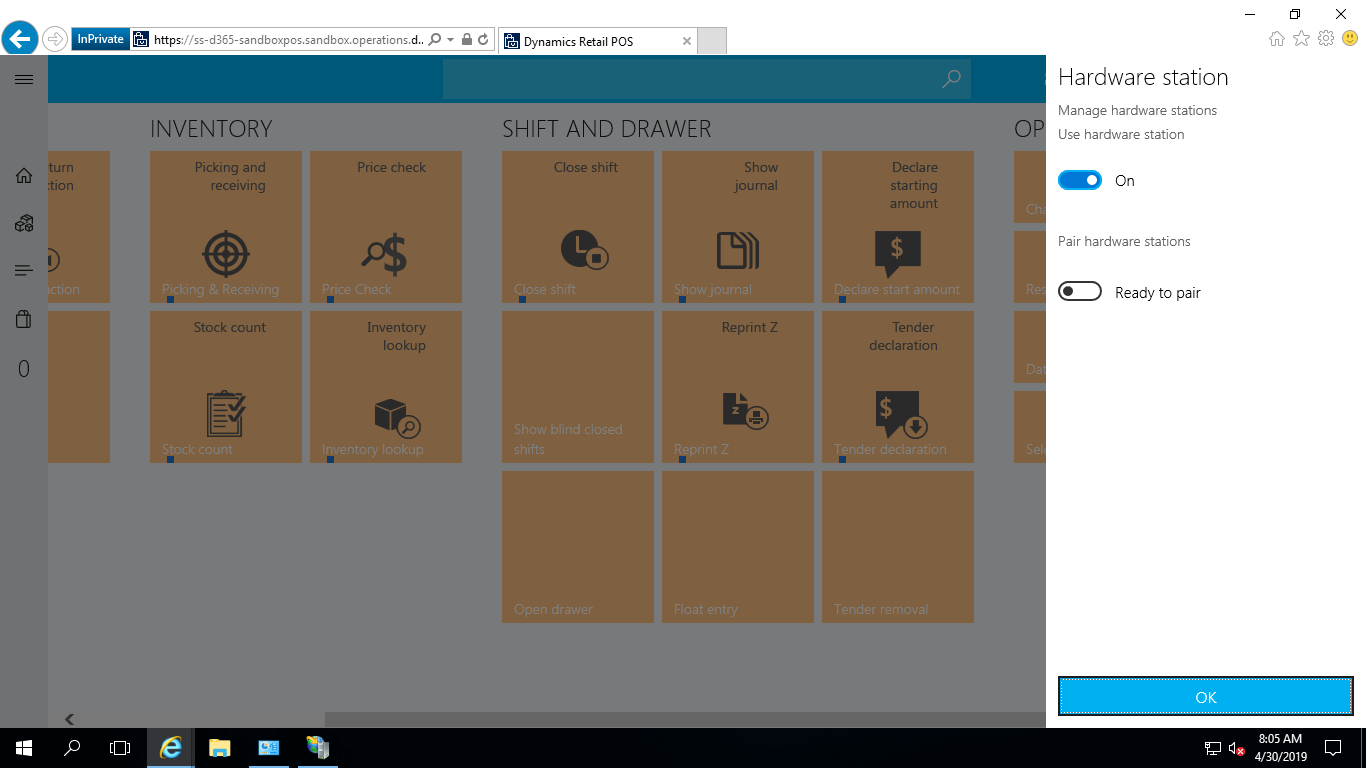The height and width of the screenshot is (768, 1366).
Task: Click the Stock count clipboard icon
Action: click(x=226, y=414)
